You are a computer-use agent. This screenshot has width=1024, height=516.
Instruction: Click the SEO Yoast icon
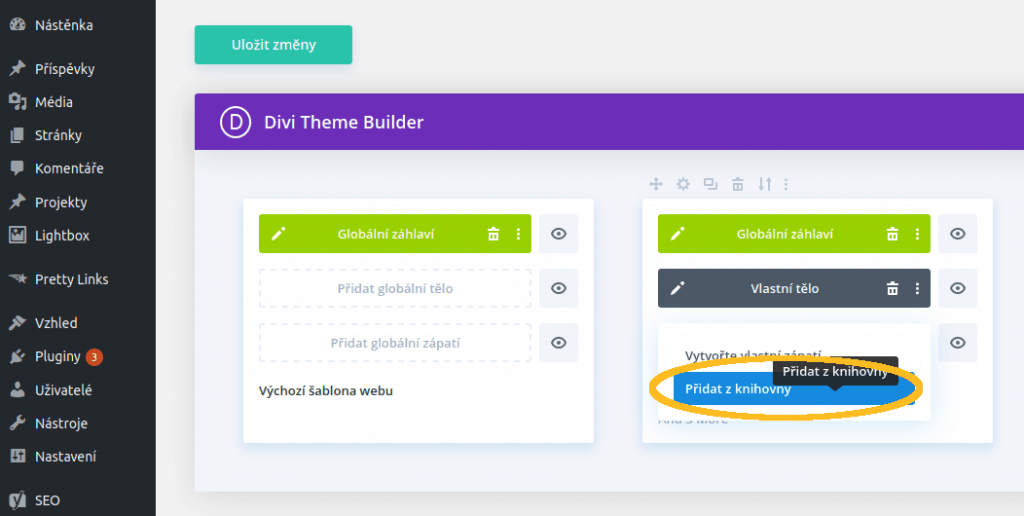click(x=18, y=500)
